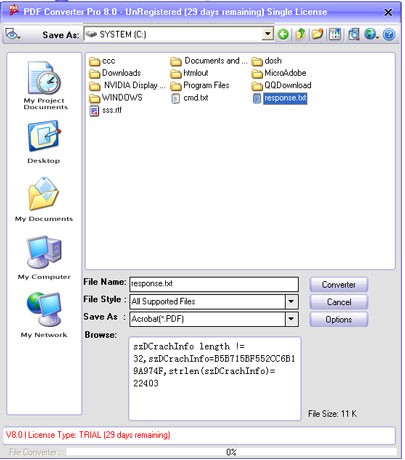The width and height of the screenshot is (405, 460).
Task: Click the green back arrow icon
Action: click(x=283, y=34)
